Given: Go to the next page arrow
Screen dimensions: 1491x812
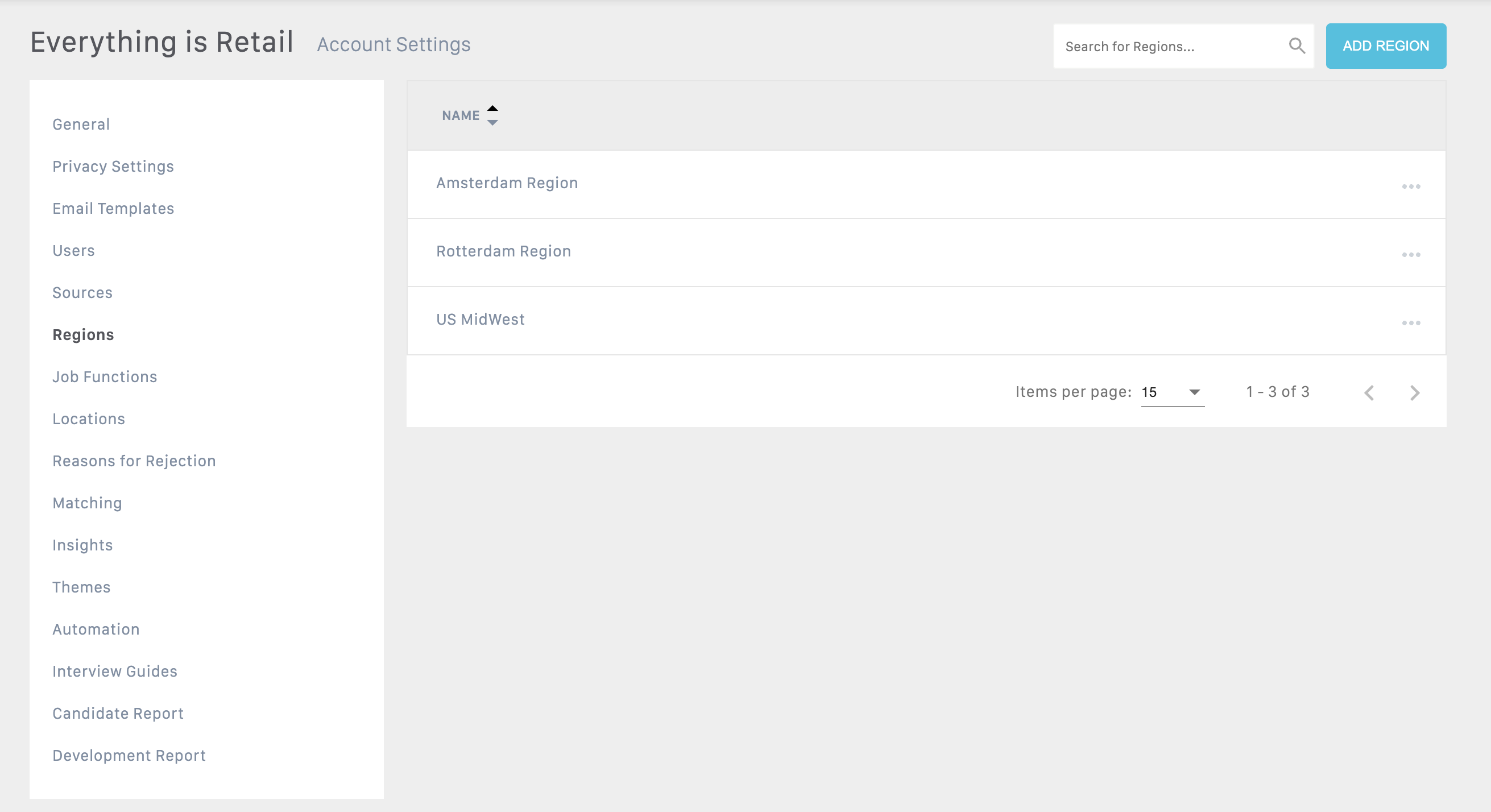Looking at the screenshot, I should click(x=1414, y=393).
